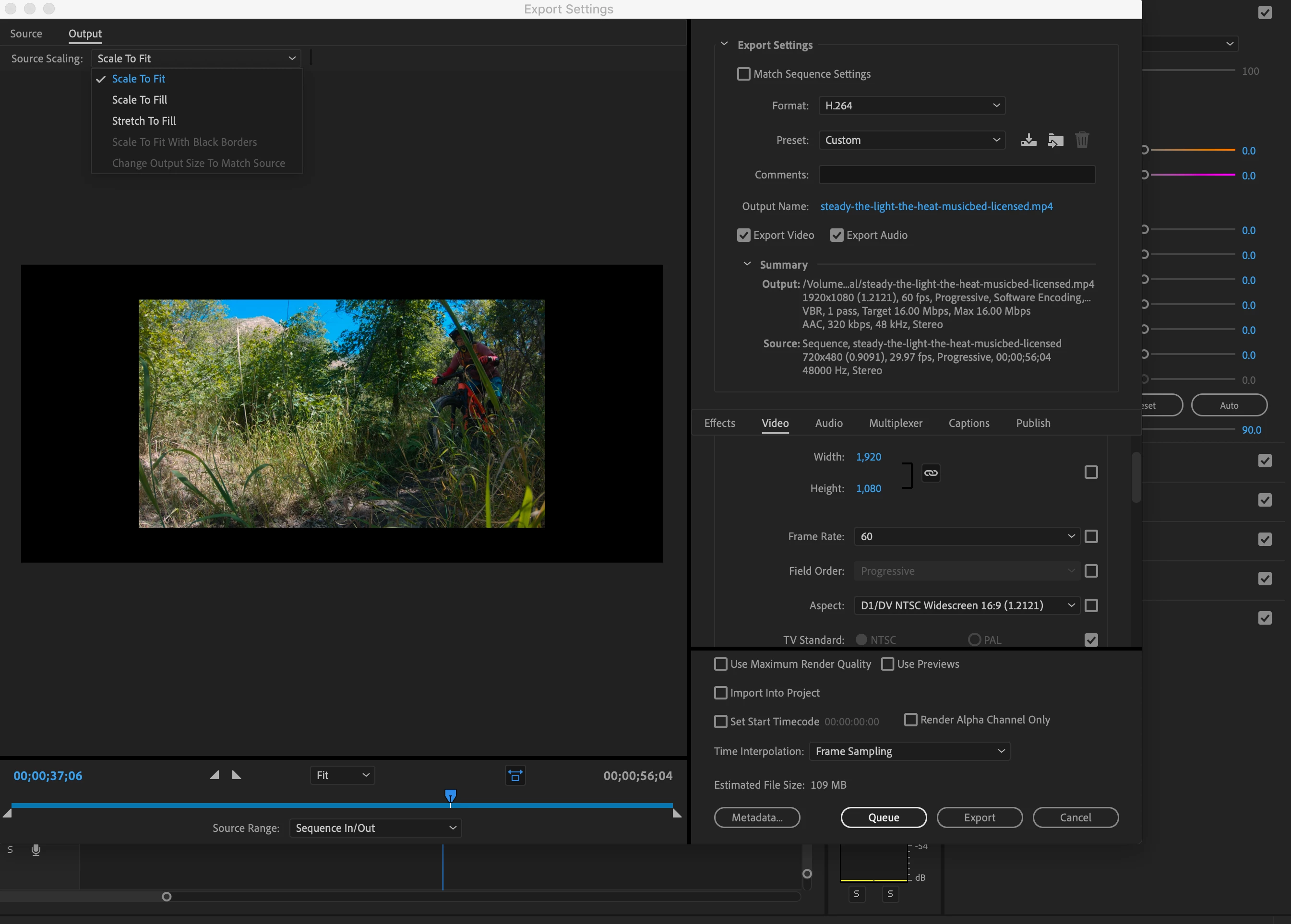
Task: Click the Set Out Point marker icon
Action: pos(236,775)
